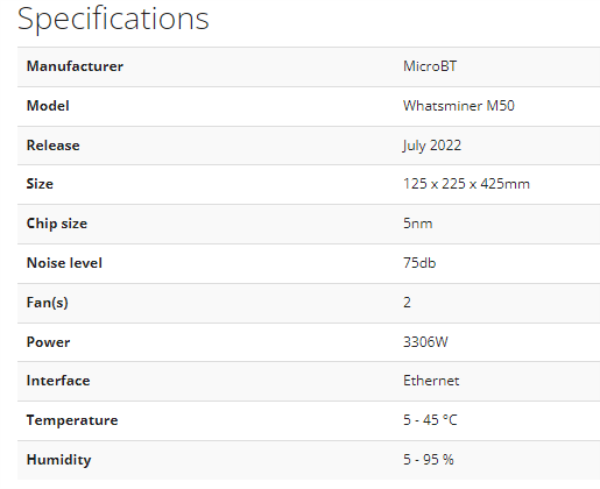The width and height of the screenshot is (600, 489).
Task: Click the 75db noise value
Action: pyautogui.click(x=419, y=263)
